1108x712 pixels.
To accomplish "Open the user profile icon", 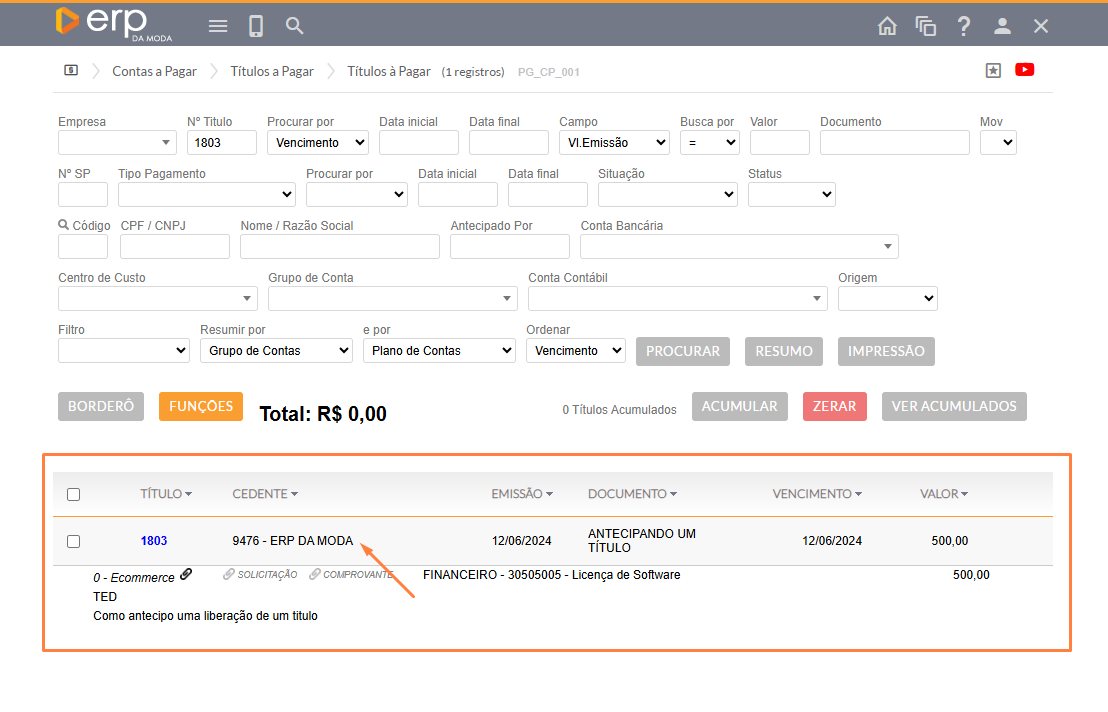I will coord(1002,26).
